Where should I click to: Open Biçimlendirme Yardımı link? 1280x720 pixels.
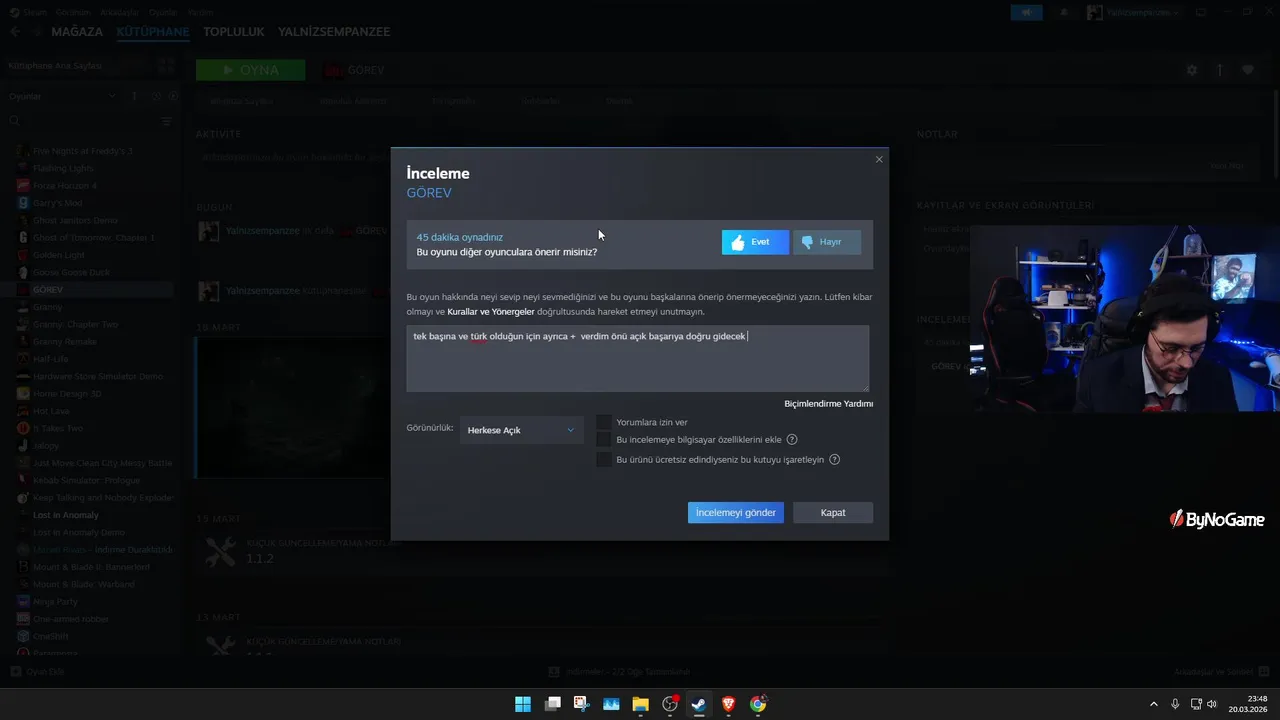point(828,404)
